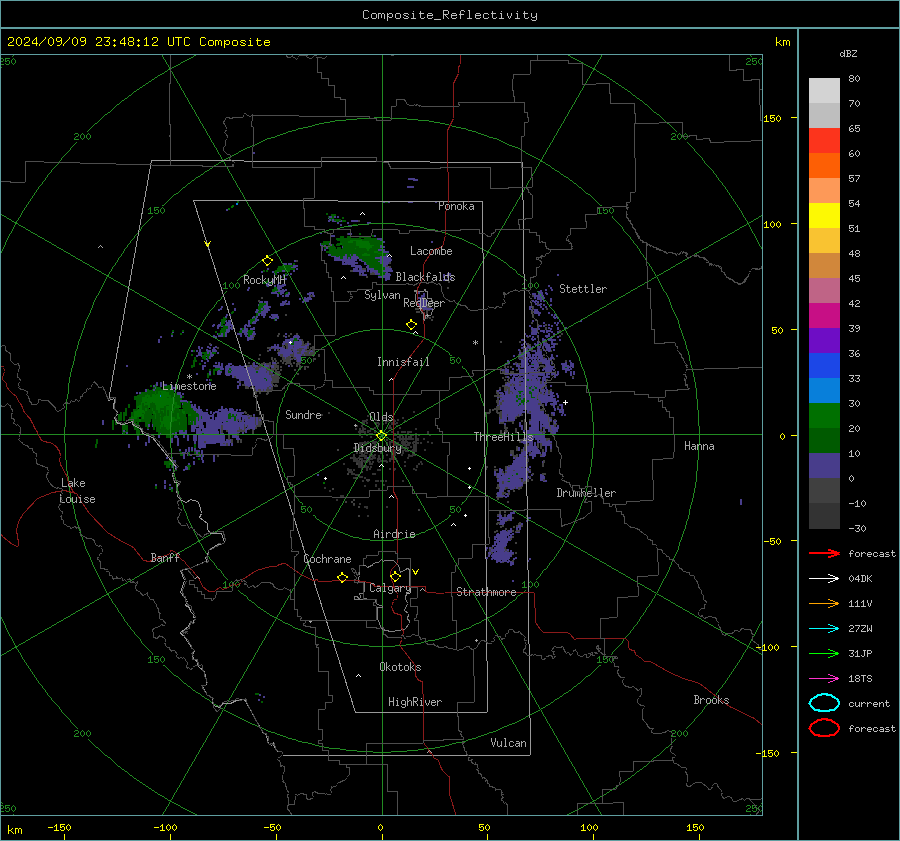Pick the bright yellow 54 dBZ swatch
The width and height of the screenshot is (900, 841).
coord(824,215)
